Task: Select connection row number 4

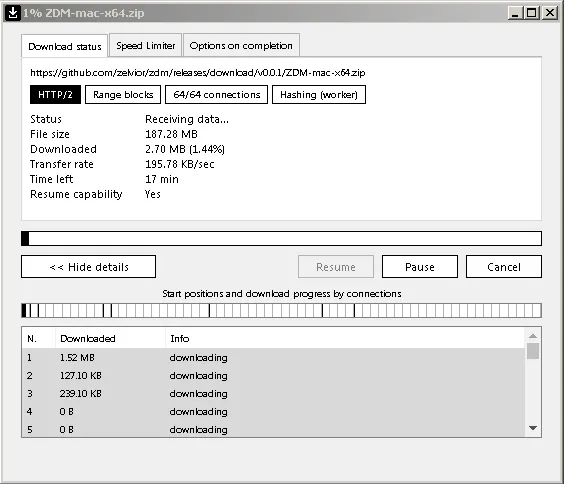Action: point(273,411)
